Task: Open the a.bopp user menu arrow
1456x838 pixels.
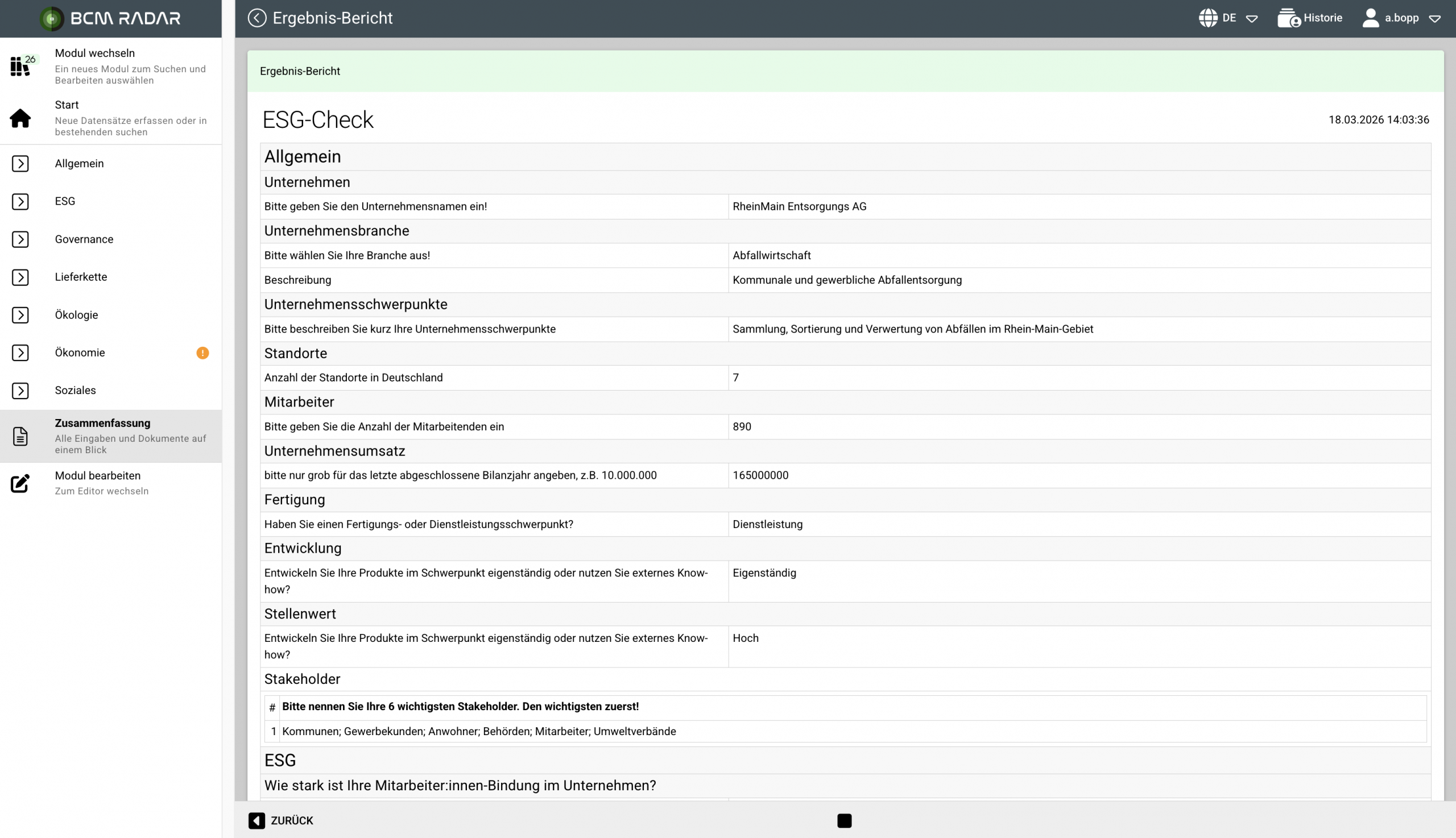Action: (1435, 18)
